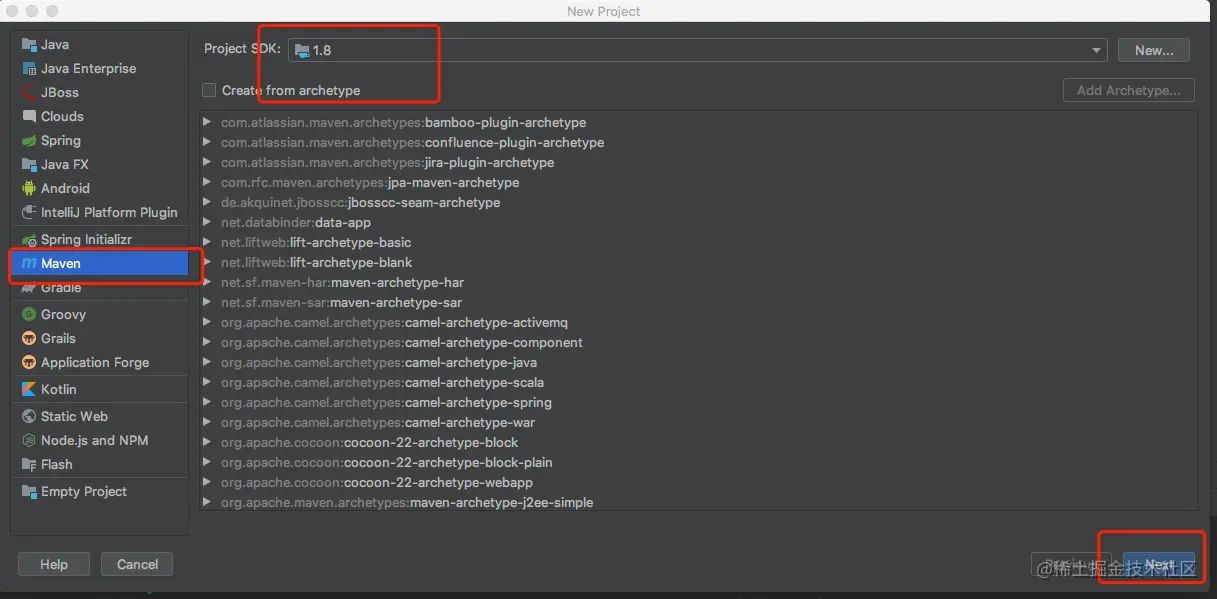Select Empty Project type label
Screen dimensions: 1217x599
coord(84,492)
